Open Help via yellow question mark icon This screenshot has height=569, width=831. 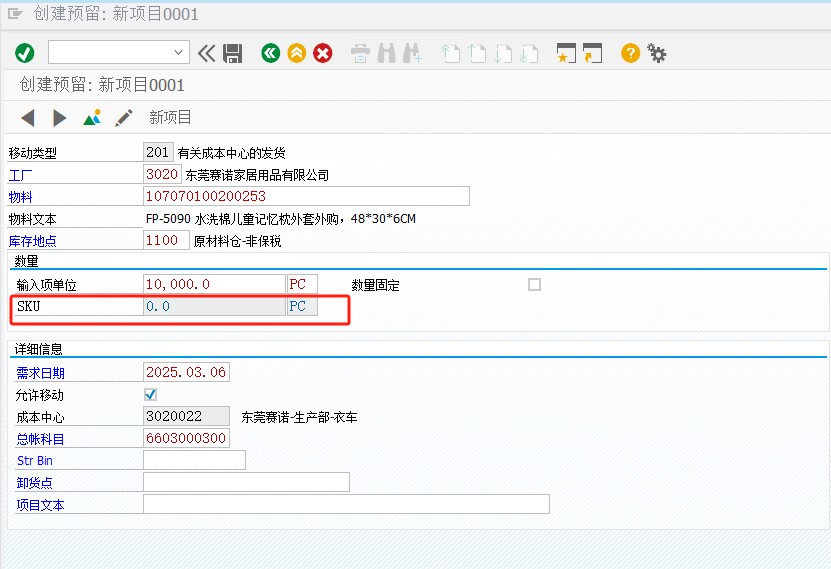[630, 53]
